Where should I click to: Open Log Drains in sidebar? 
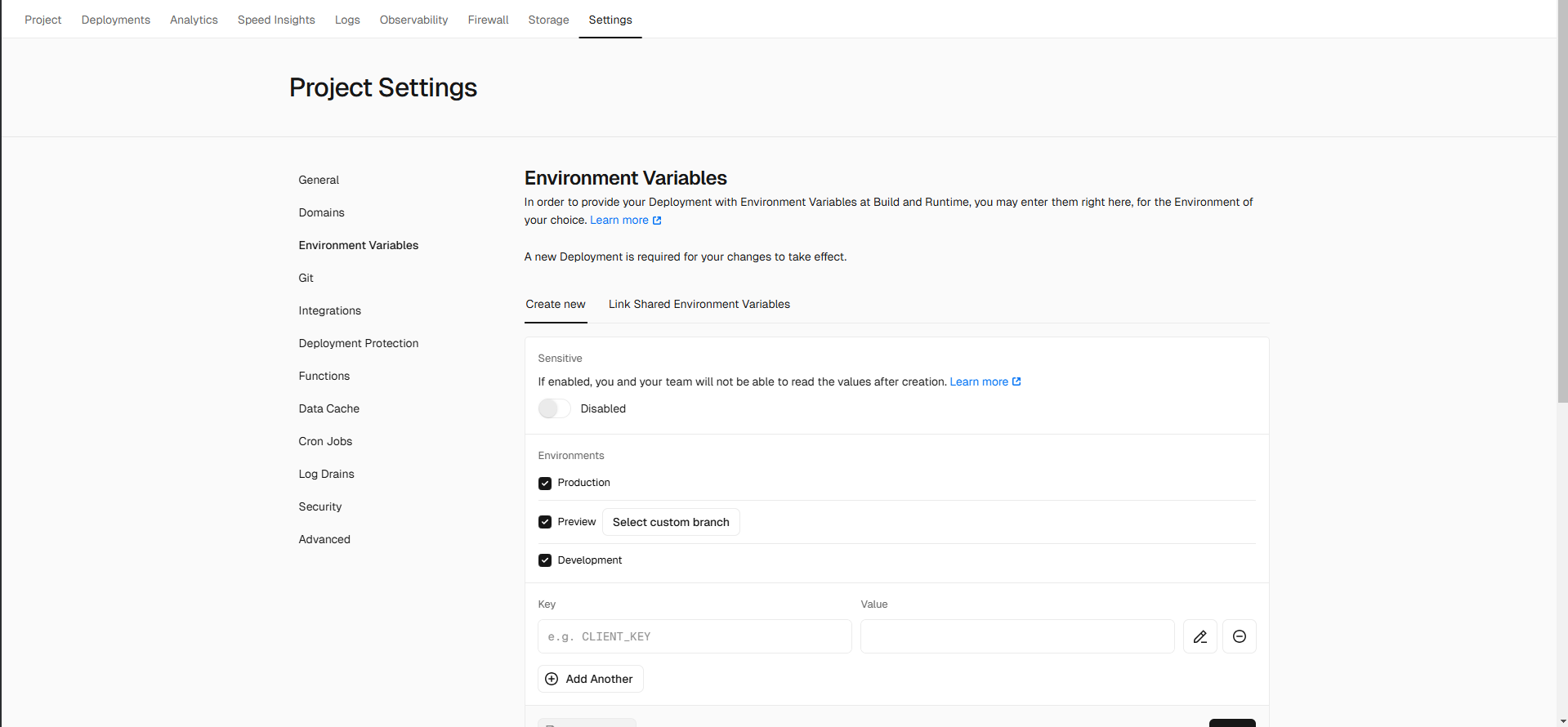click(x=327, y=474)
